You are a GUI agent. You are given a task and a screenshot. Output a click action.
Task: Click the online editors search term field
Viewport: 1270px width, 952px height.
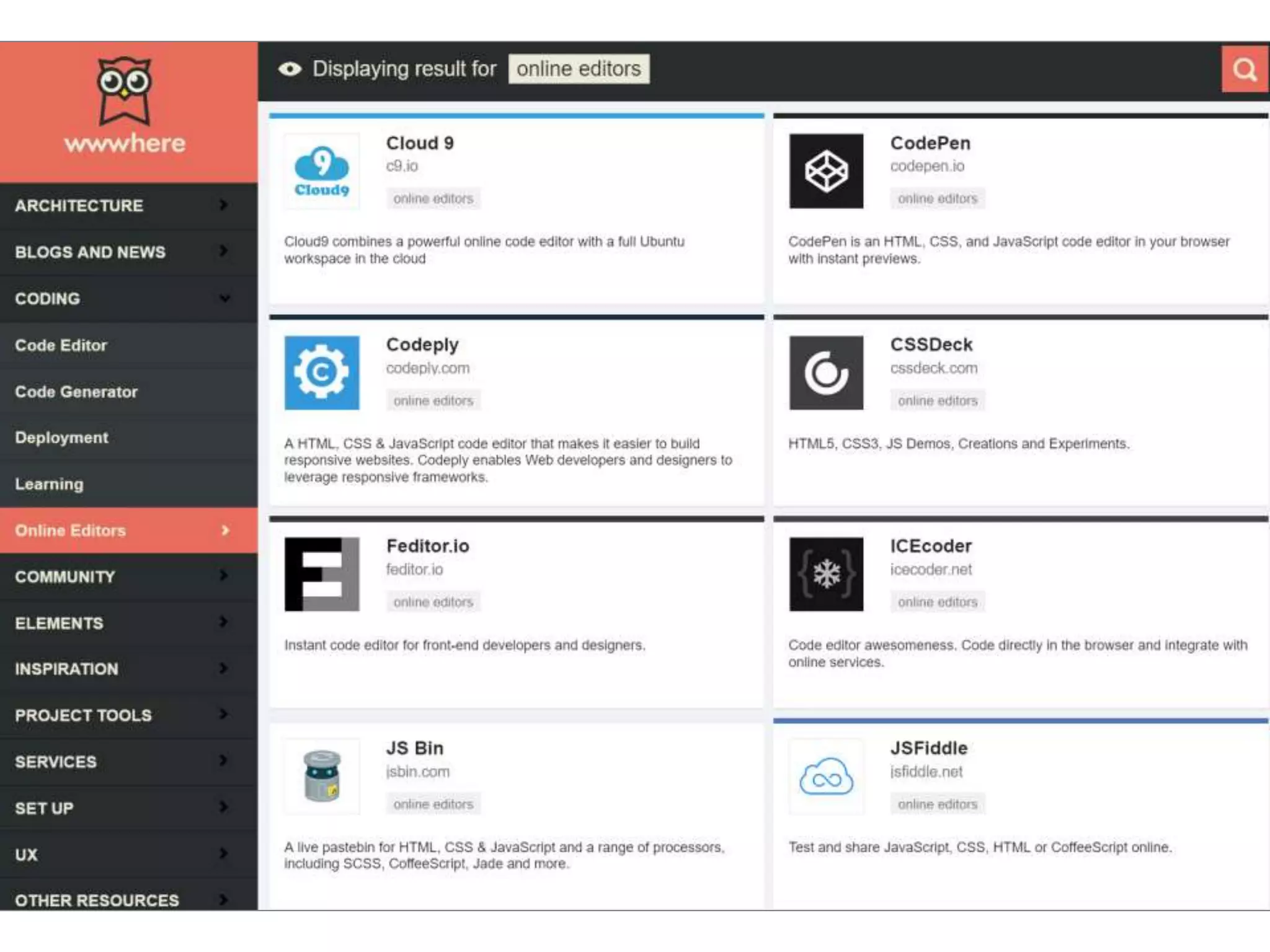point(578,69)
